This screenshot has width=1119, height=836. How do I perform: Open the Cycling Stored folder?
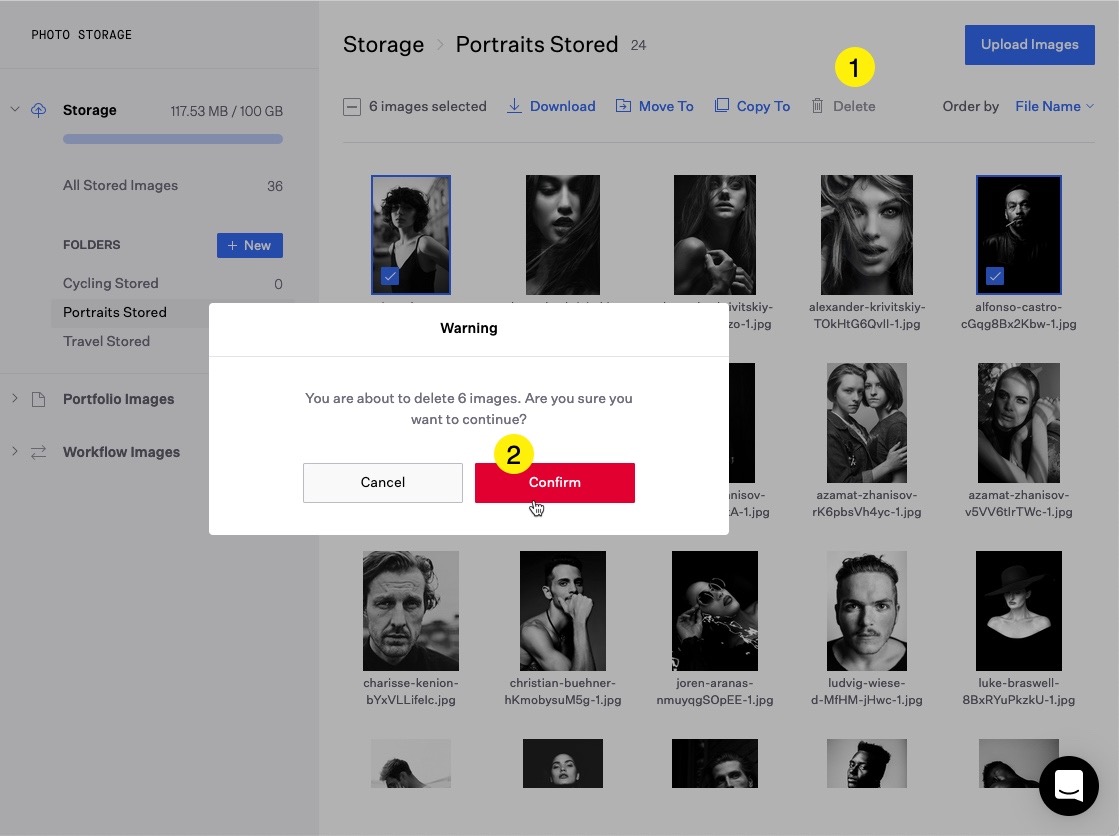(x=111, y=283)
